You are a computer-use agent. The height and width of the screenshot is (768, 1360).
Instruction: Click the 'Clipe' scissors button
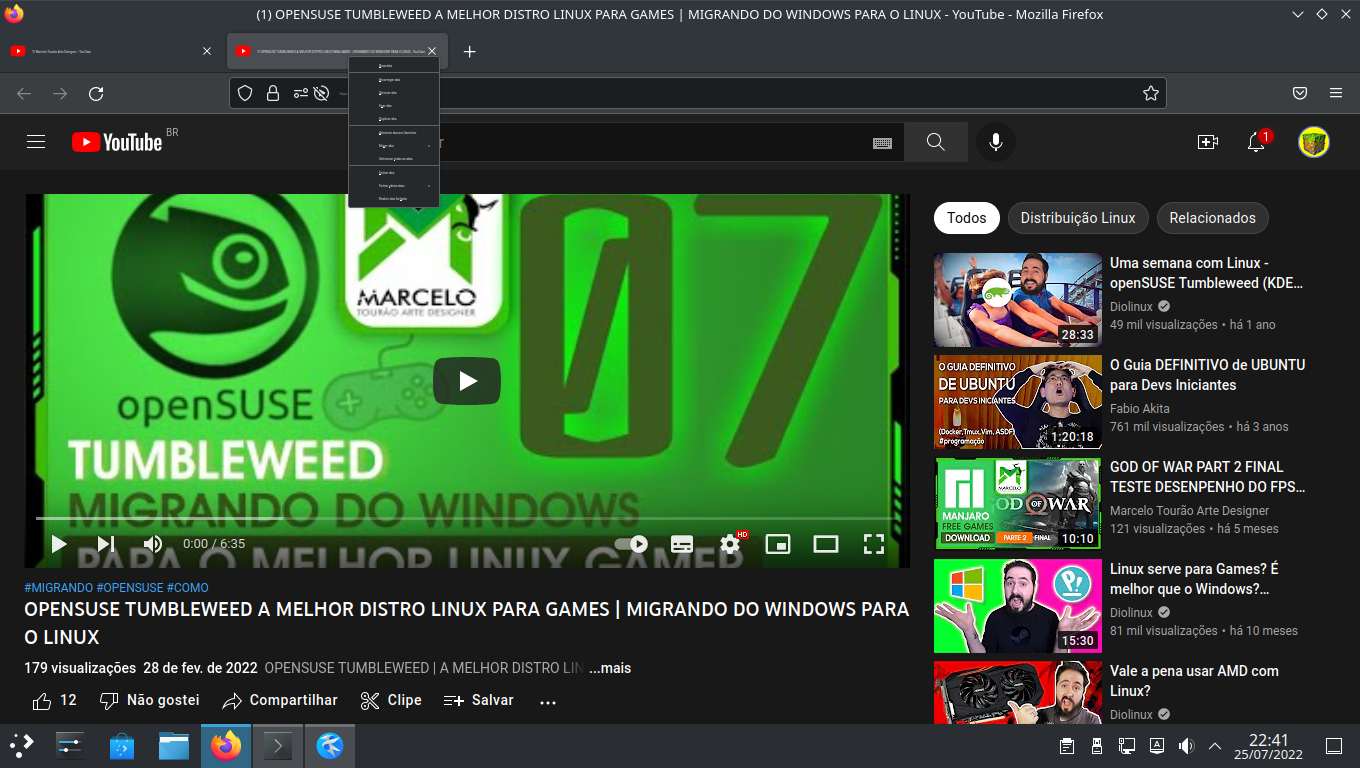391,701
